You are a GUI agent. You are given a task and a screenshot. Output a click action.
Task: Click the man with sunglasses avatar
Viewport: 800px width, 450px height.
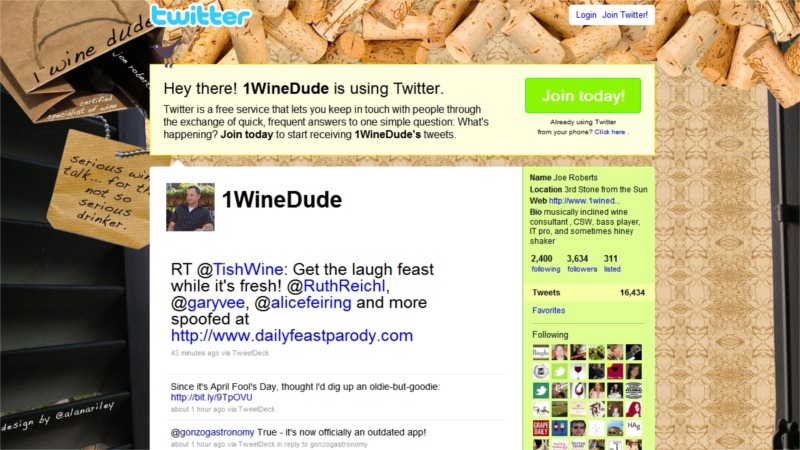click(x=578, y=428)
